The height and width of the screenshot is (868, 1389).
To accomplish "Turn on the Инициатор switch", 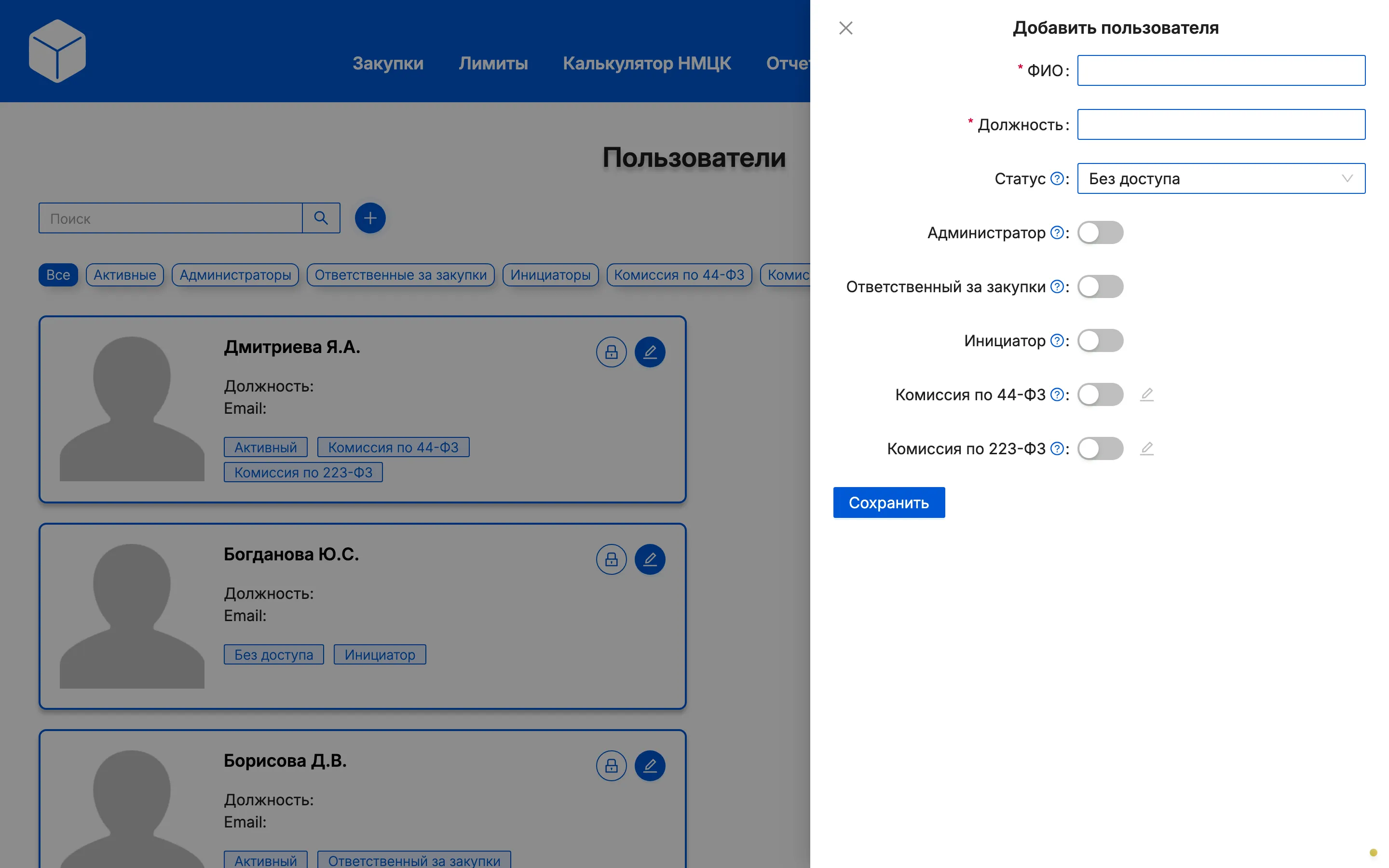I will (x=1100, y=340).
